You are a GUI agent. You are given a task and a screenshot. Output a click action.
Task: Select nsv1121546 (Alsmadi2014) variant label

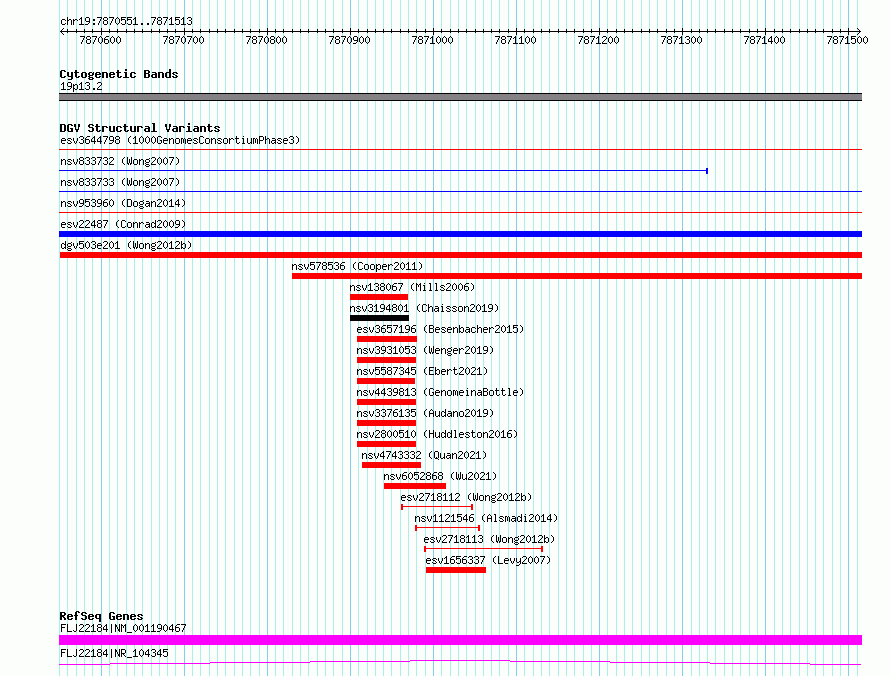486,518
